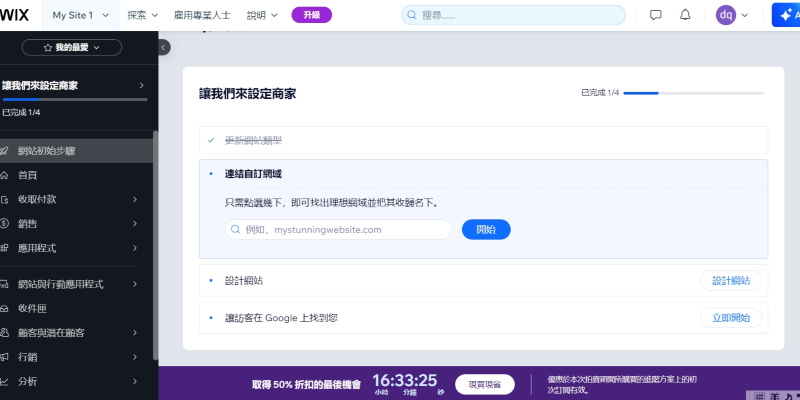Click the dq account avatar
800x400 pixels.
click(726, 15)
